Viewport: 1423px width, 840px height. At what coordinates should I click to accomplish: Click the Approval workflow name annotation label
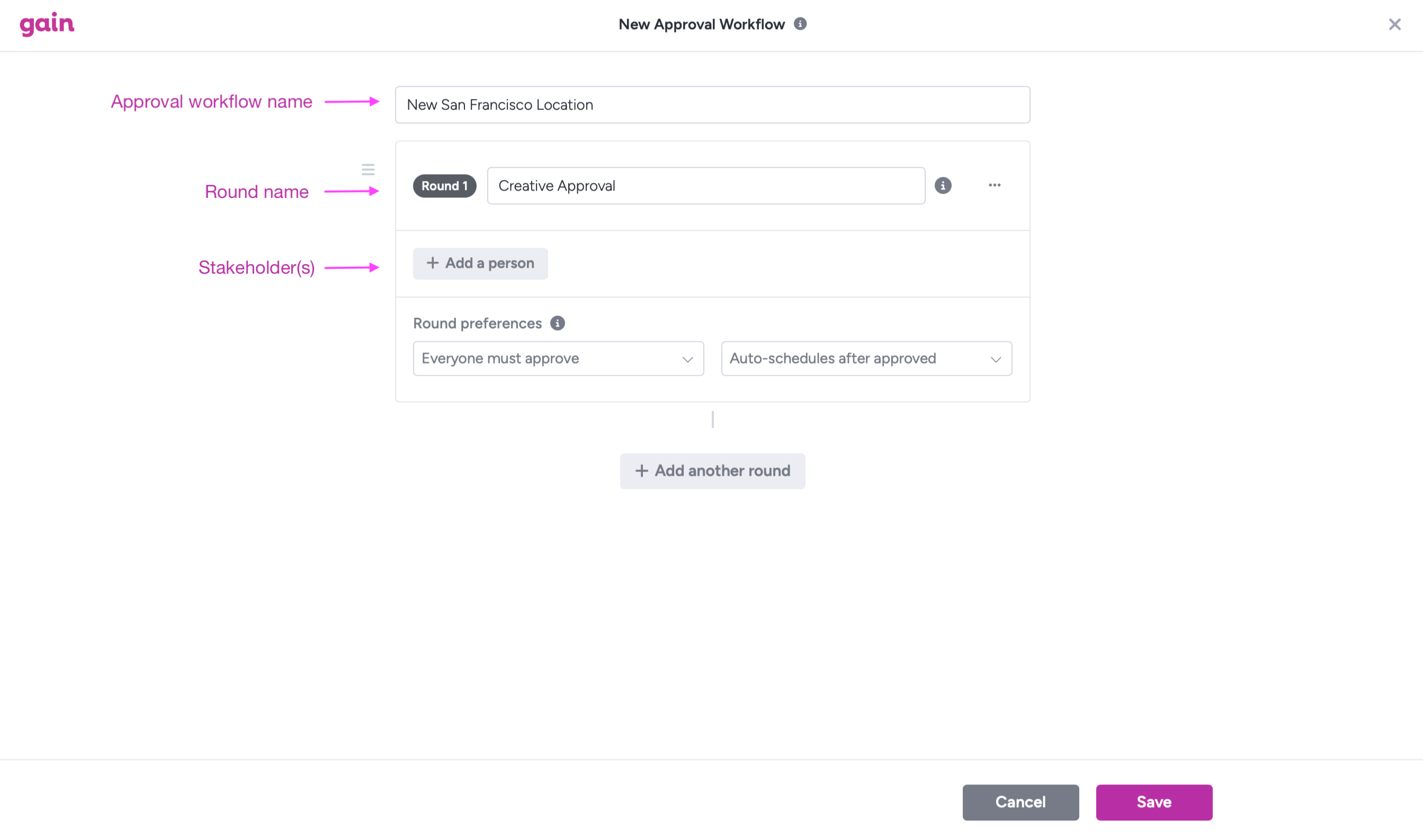pyautogui.click(x=211, y=101)
